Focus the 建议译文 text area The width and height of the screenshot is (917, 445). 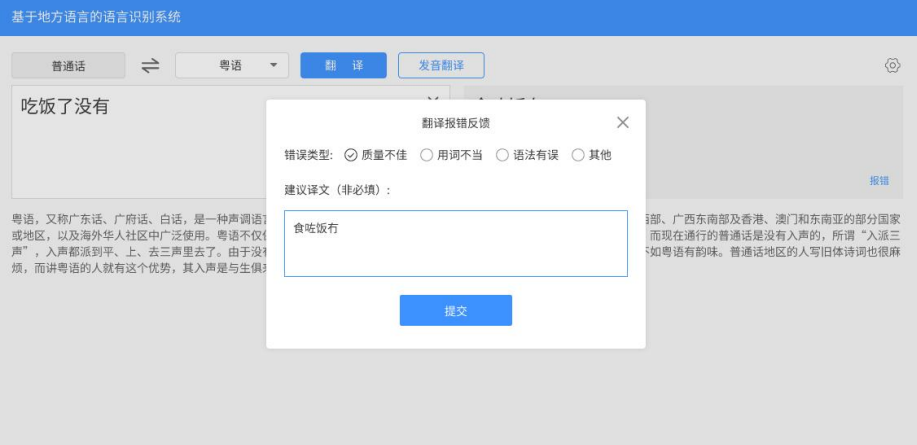point(456,243)
